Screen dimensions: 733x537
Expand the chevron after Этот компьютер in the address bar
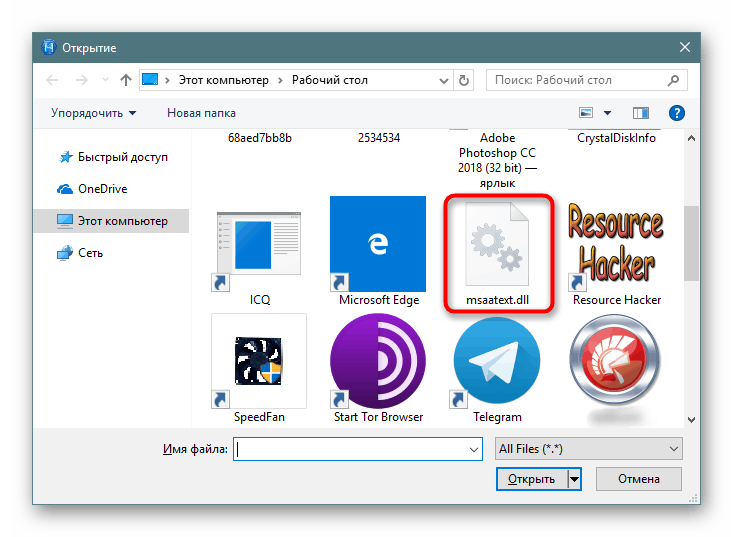click(280, 80)
